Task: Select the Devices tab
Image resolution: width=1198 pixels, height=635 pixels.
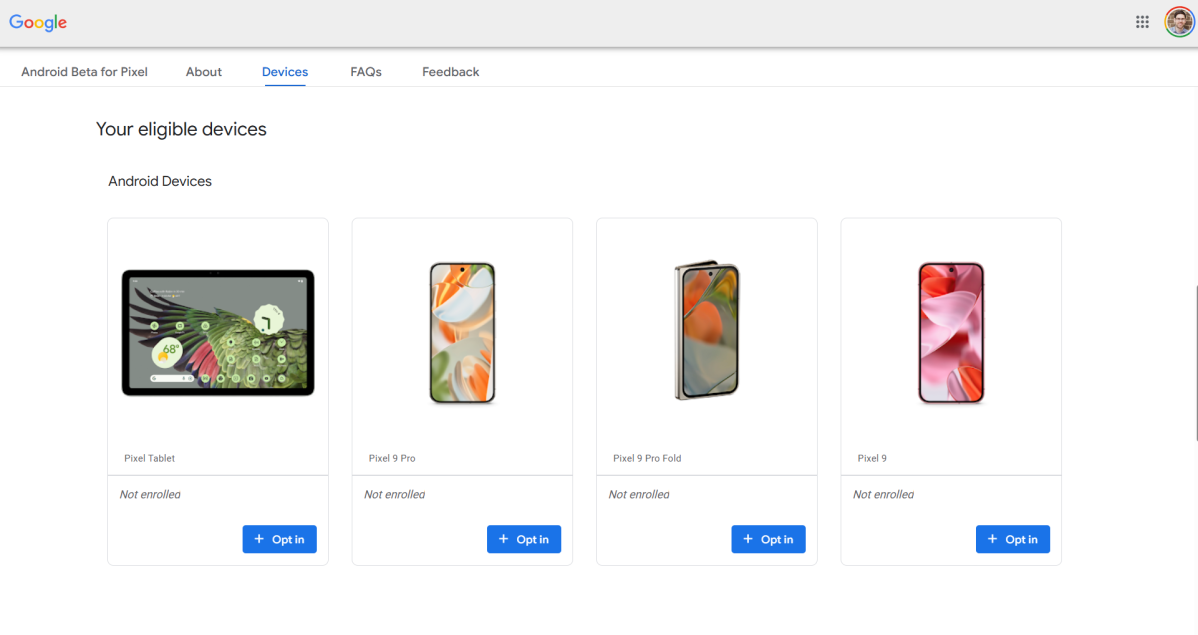Action: click(x=285, y=72)
